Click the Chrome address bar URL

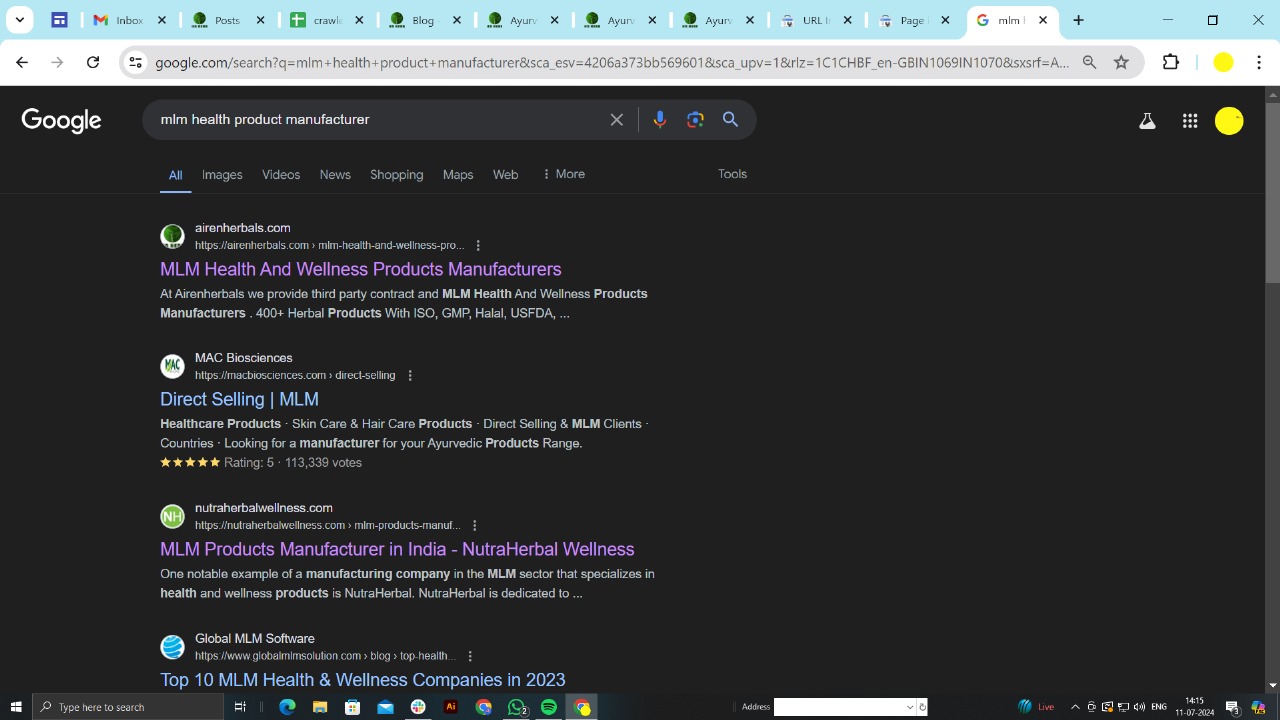pos(612,62)
